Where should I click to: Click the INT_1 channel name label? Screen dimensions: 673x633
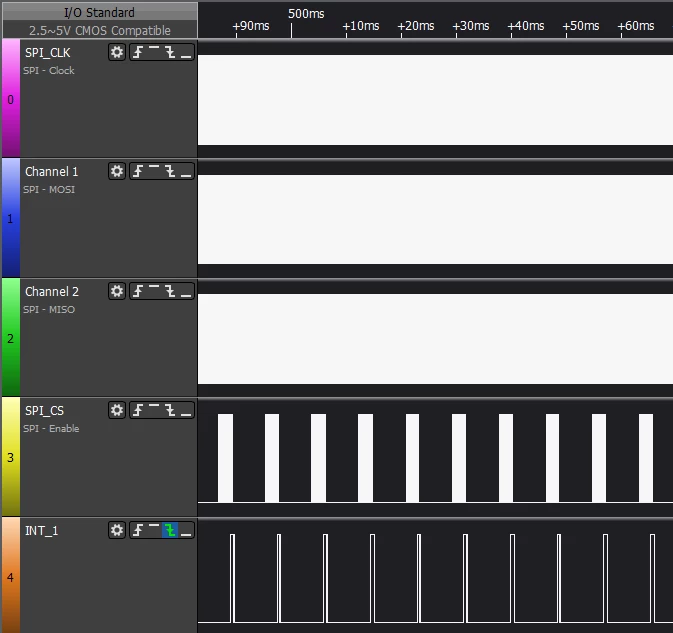pyautogui.click(x=42, y=531)
